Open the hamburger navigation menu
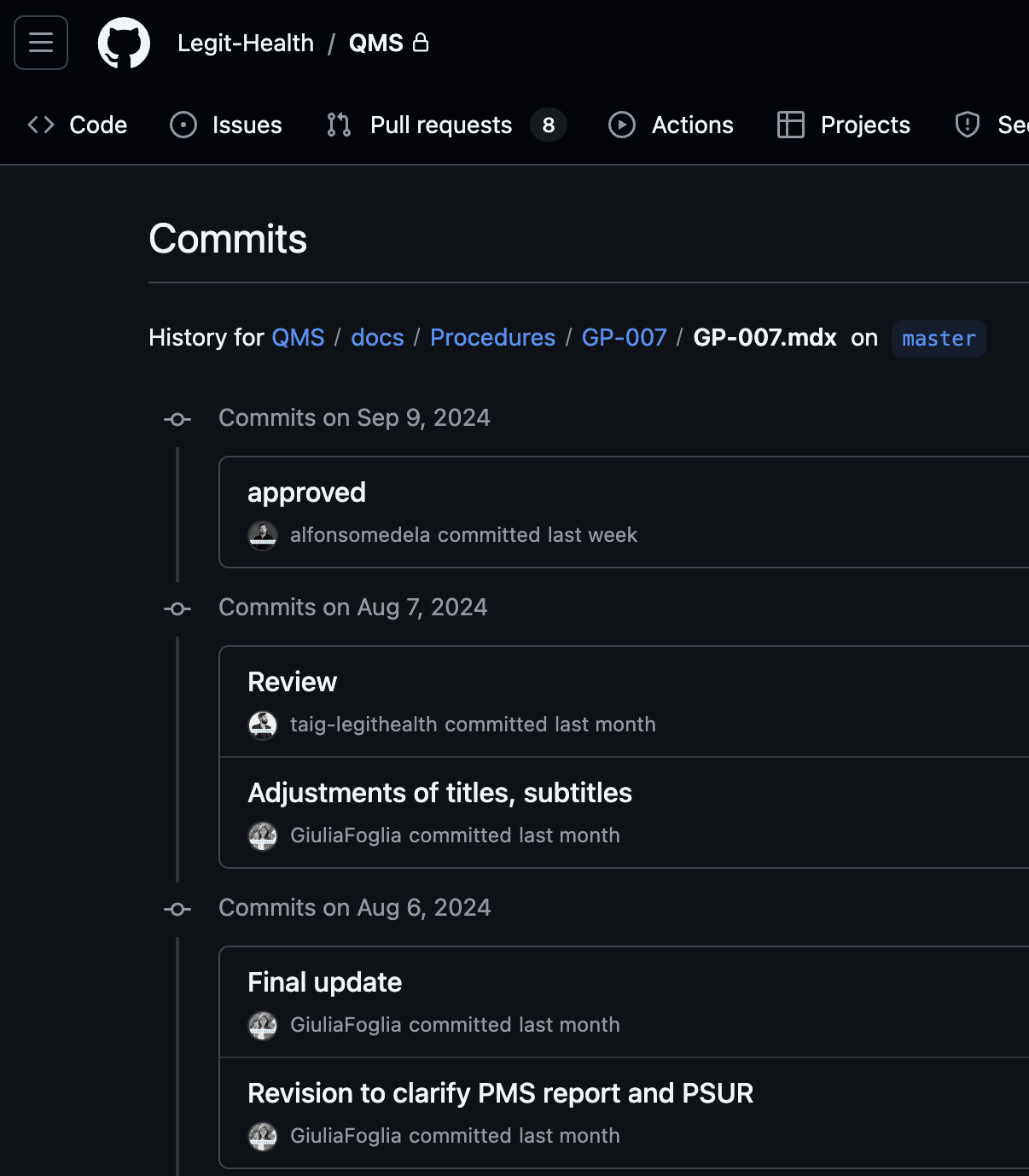Screen dimensions: 1029x1176 pyautogui.click(x=41, y=43)
